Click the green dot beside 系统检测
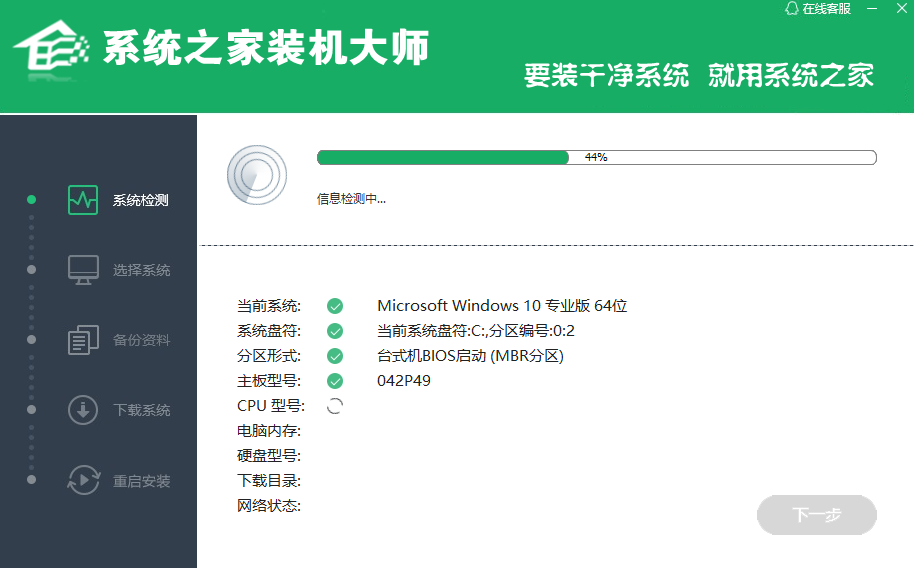Image resolution: width=914 pixels, height=568 pixels. [31, 199]
